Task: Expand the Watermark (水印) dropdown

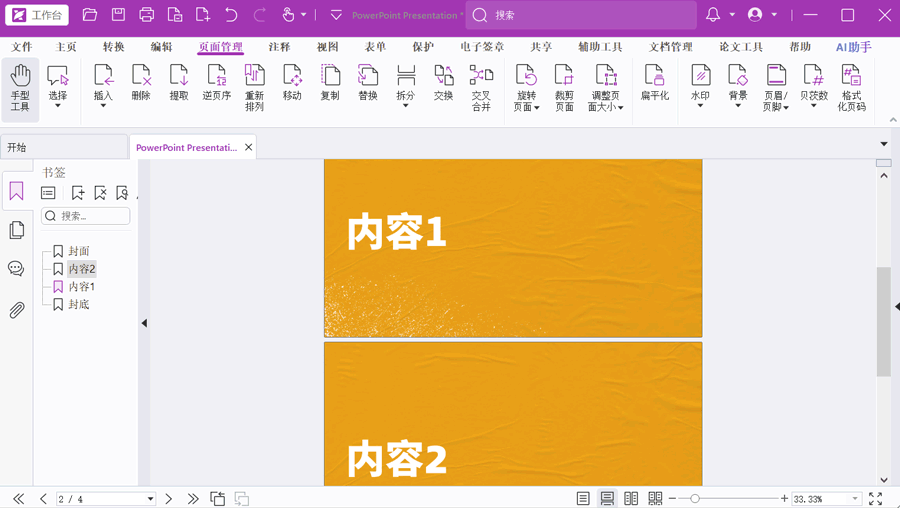Action: (700, 106)
